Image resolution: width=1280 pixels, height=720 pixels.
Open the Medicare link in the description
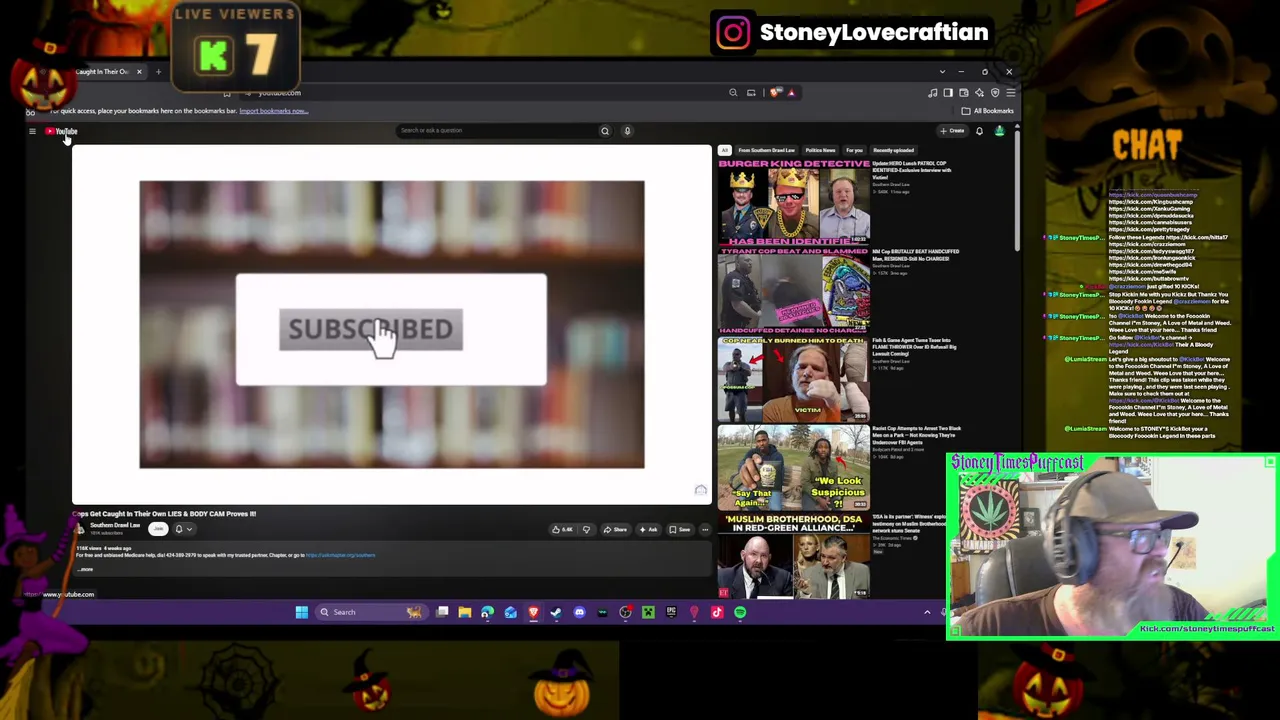[340, 555]
